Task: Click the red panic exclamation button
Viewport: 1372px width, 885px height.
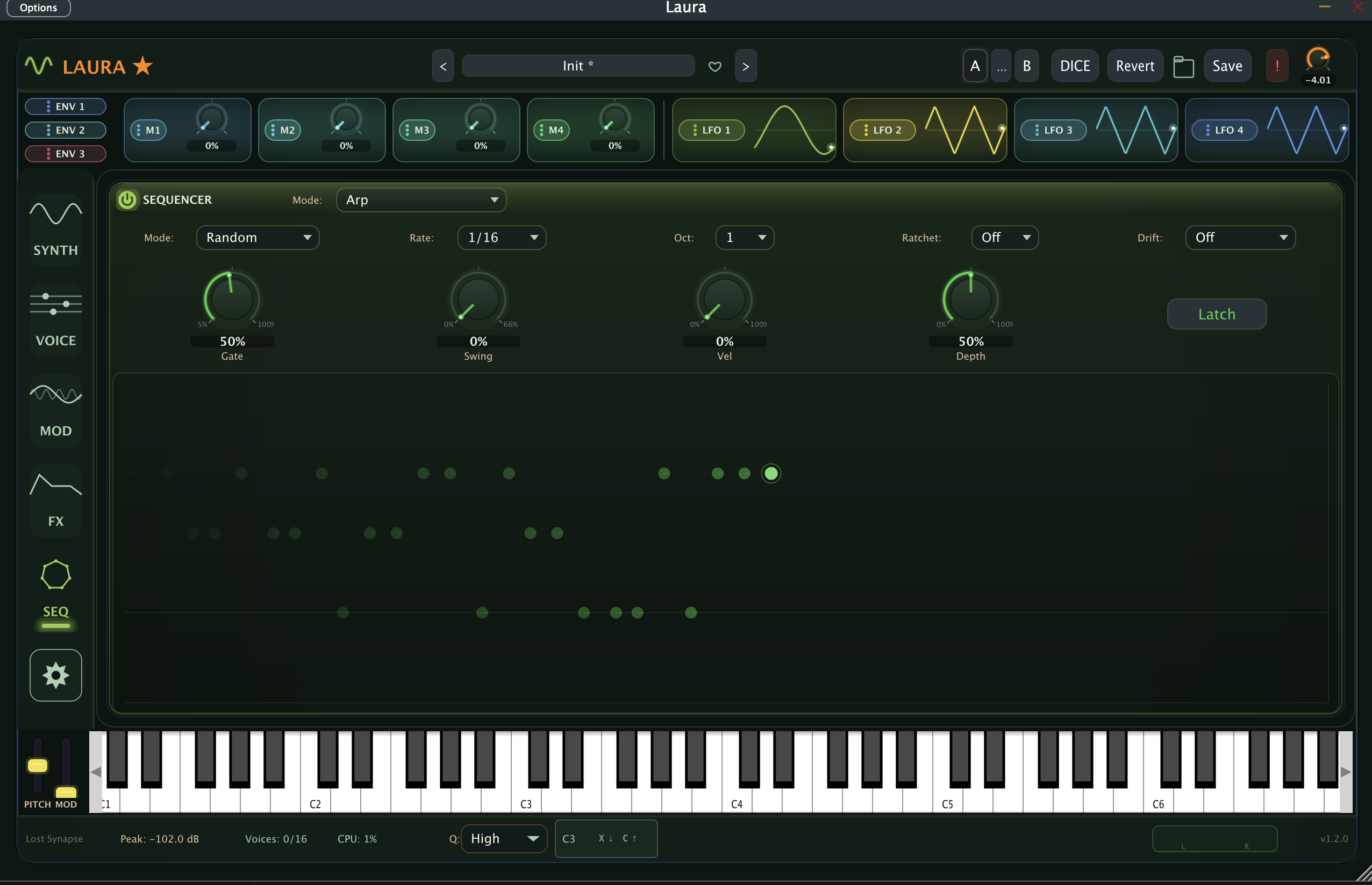Action: (1277, 66)
